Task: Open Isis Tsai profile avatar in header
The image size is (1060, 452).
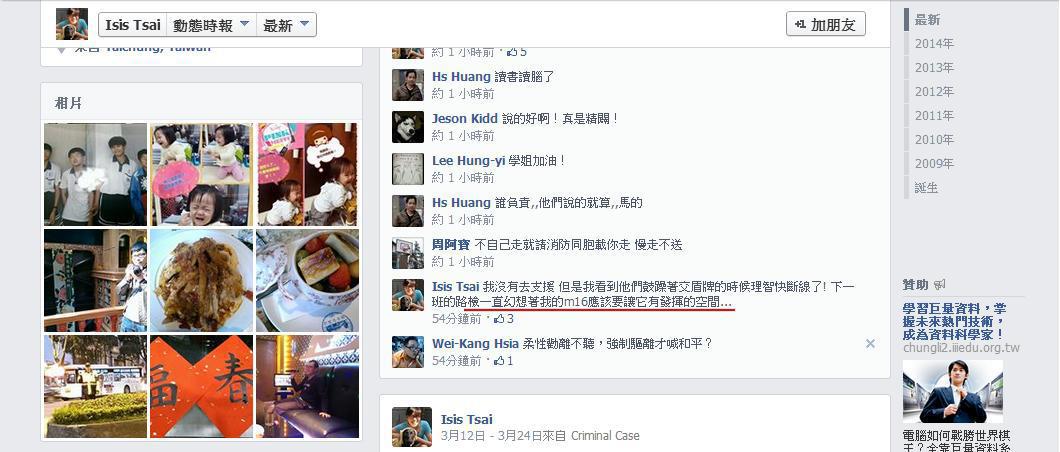Action: [x=72, y=24]
